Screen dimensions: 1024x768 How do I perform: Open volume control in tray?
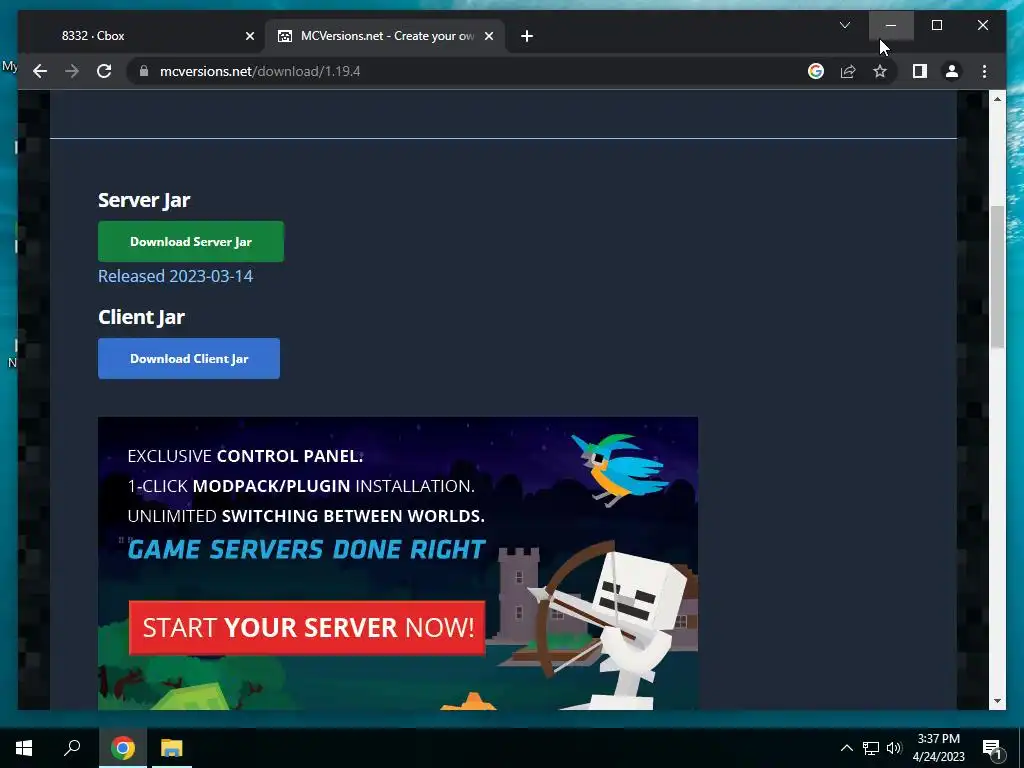895,748
